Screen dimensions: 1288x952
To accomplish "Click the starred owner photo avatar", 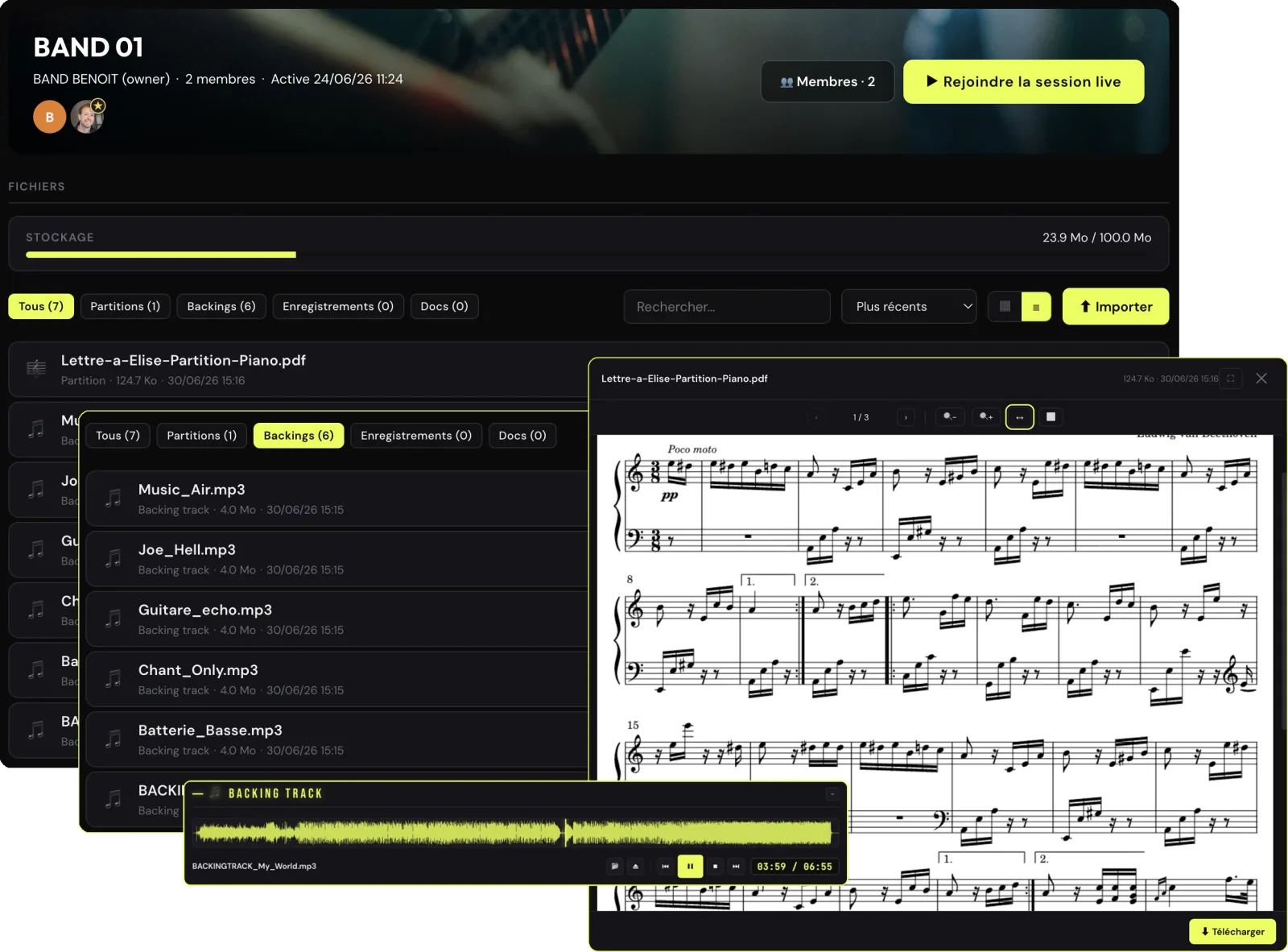I will pyautogui.click(x=87, y=117).
